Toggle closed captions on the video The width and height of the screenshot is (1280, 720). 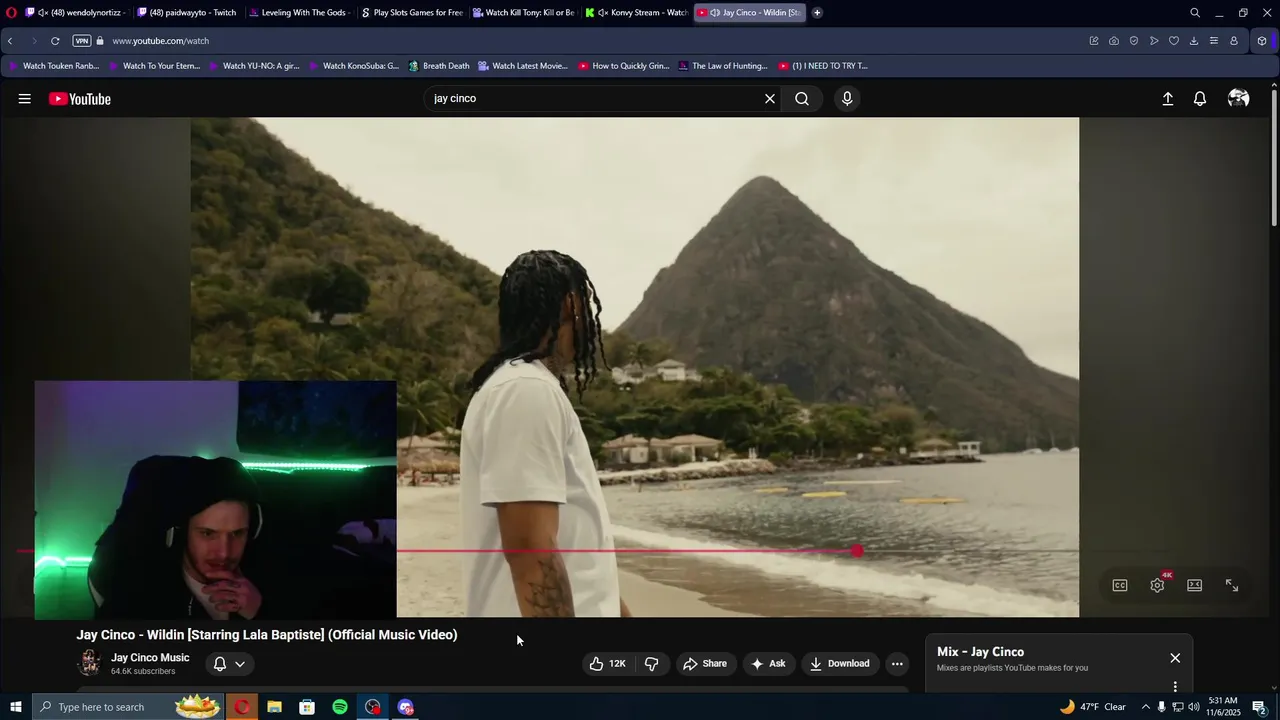(x=1120, y=586)
